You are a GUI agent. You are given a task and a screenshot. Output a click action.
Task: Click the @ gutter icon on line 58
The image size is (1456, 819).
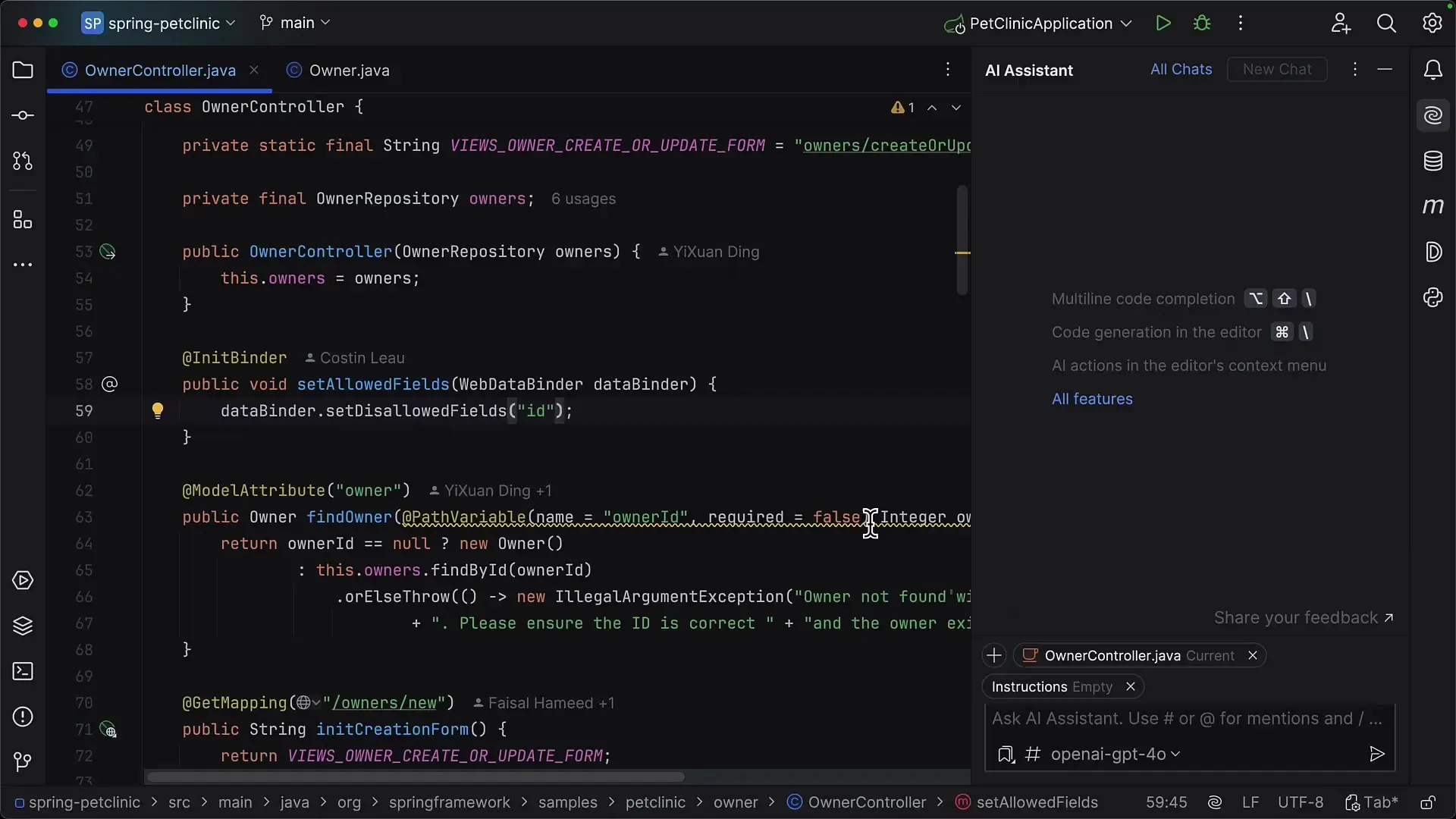pyautogui.click(x=109, y=384)
